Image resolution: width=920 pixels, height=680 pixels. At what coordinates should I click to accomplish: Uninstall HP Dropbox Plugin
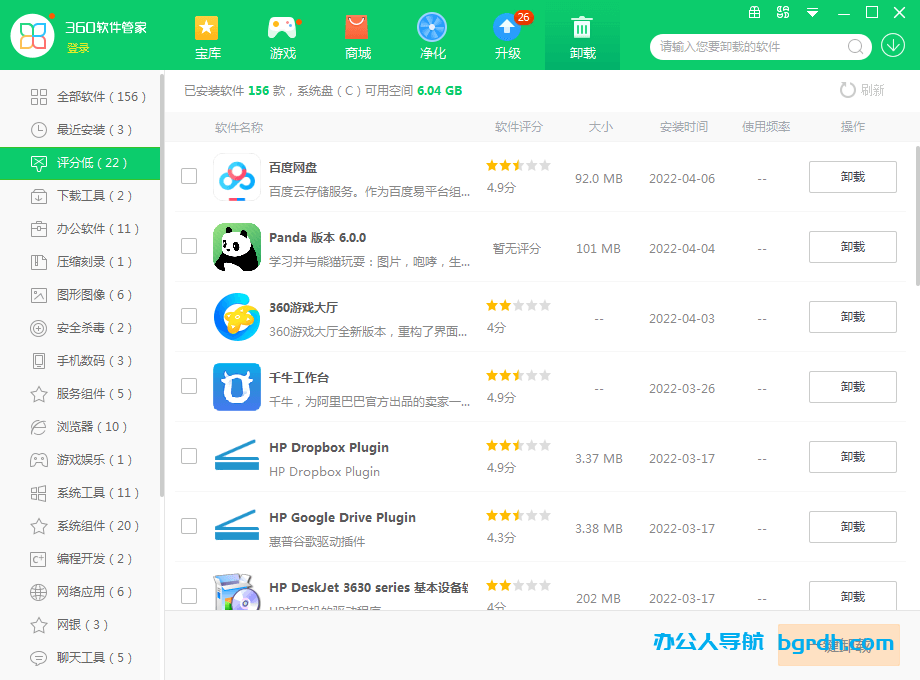point(853,456)
